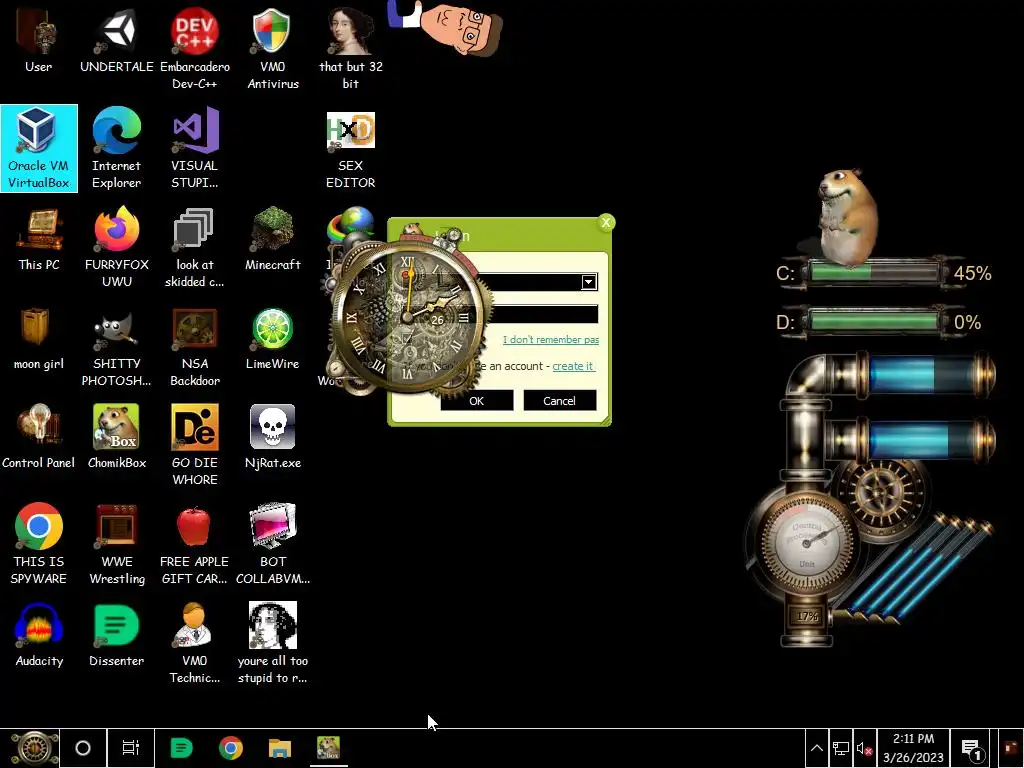The height and width of the screenshot is (768, 1024).
Task: Launch LimeWire from the desktop
Action: pyautogui.click(x=272, y=338)
